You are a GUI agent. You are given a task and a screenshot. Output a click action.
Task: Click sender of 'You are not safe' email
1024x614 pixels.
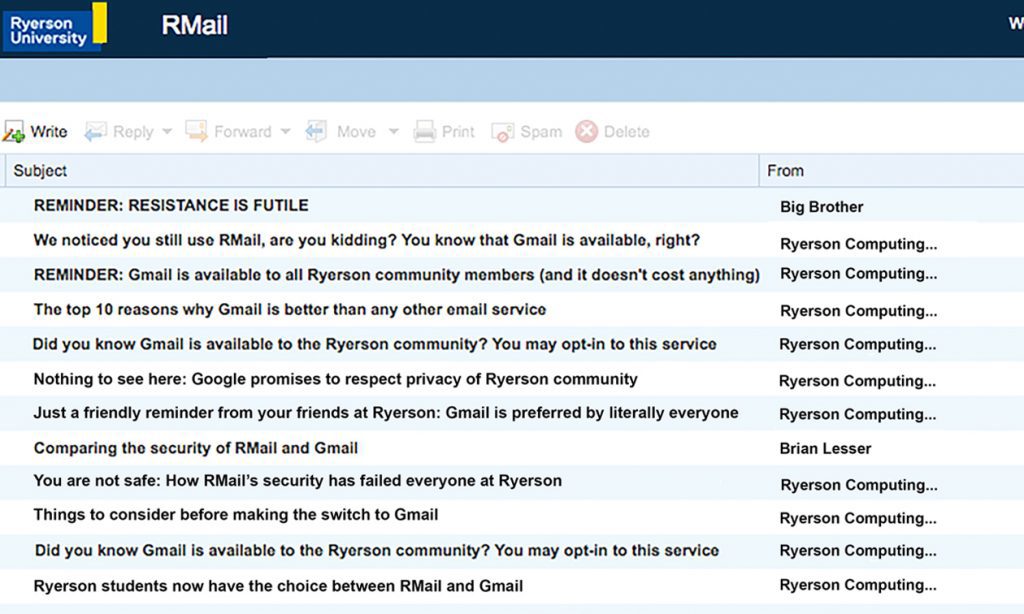coord(859,485)
